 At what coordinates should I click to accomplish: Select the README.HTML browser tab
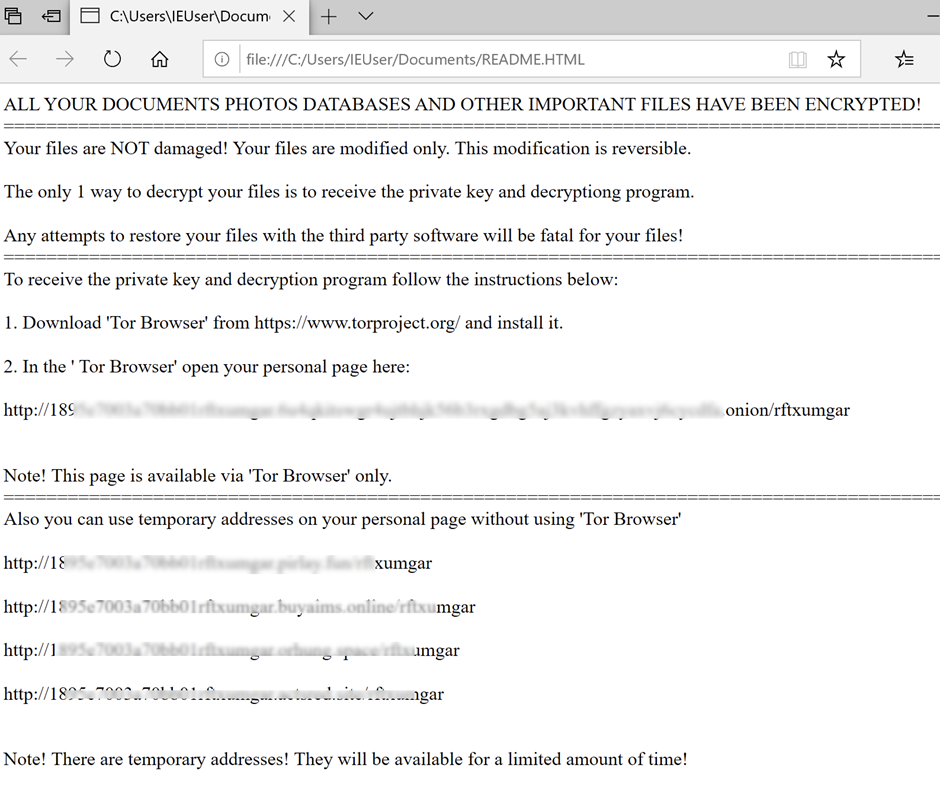tap(189, 16)
